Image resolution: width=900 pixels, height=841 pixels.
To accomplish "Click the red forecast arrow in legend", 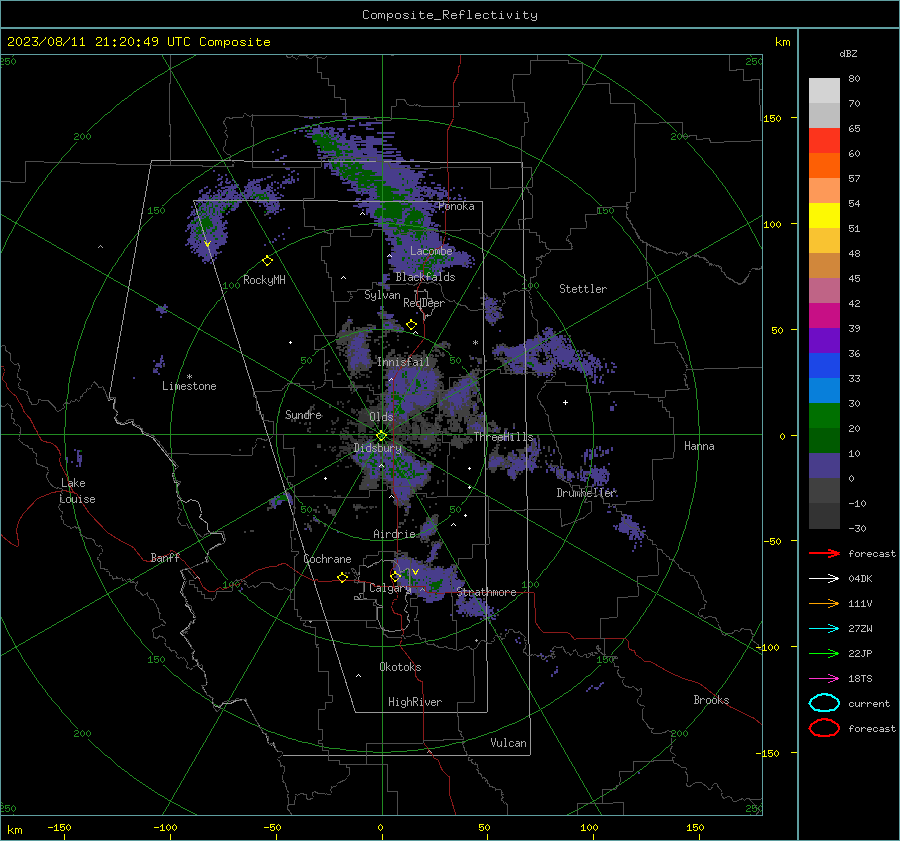I will pyautogui.click(x=824, y=553).
